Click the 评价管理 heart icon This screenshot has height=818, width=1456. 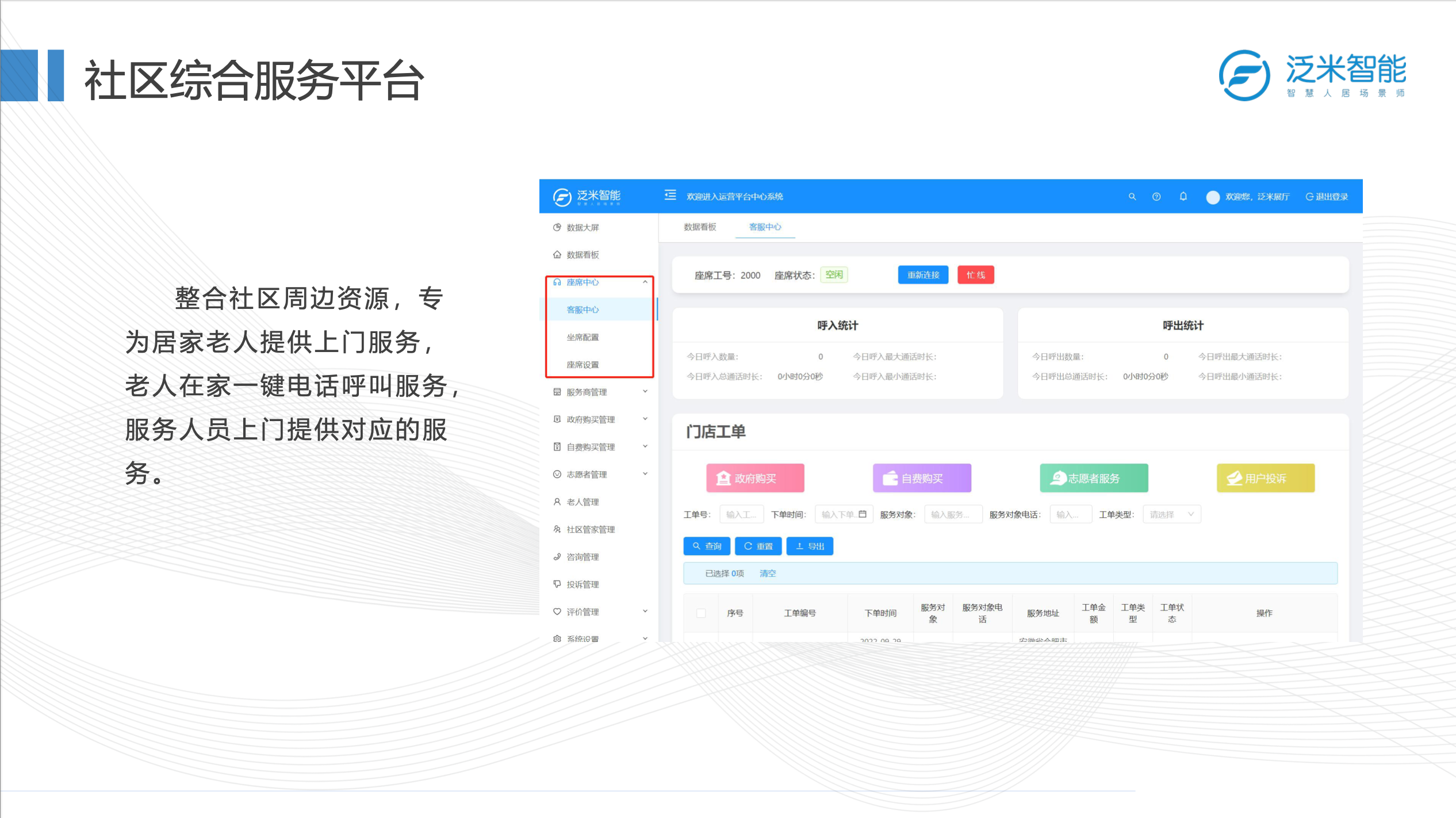[x=557, y=611]
